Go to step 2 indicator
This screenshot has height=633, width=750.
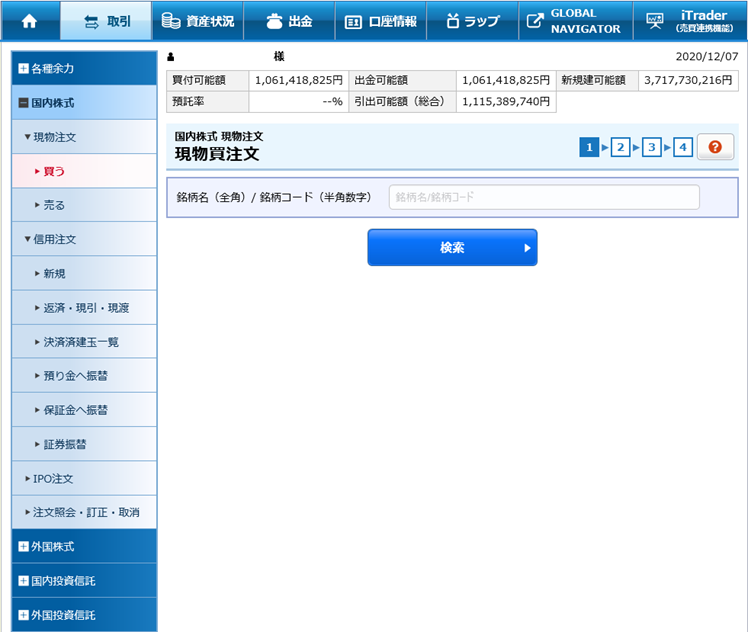click(620, 147)
